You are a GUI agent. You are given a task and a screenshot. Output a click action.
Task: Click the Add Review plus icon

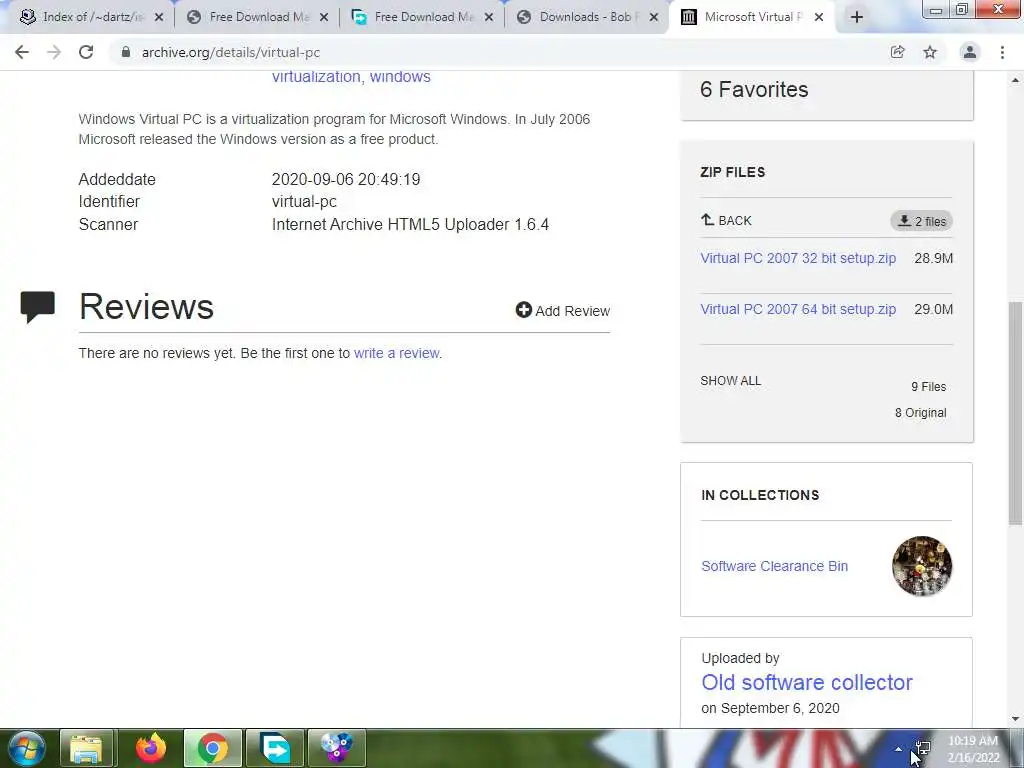click(523, 310)
